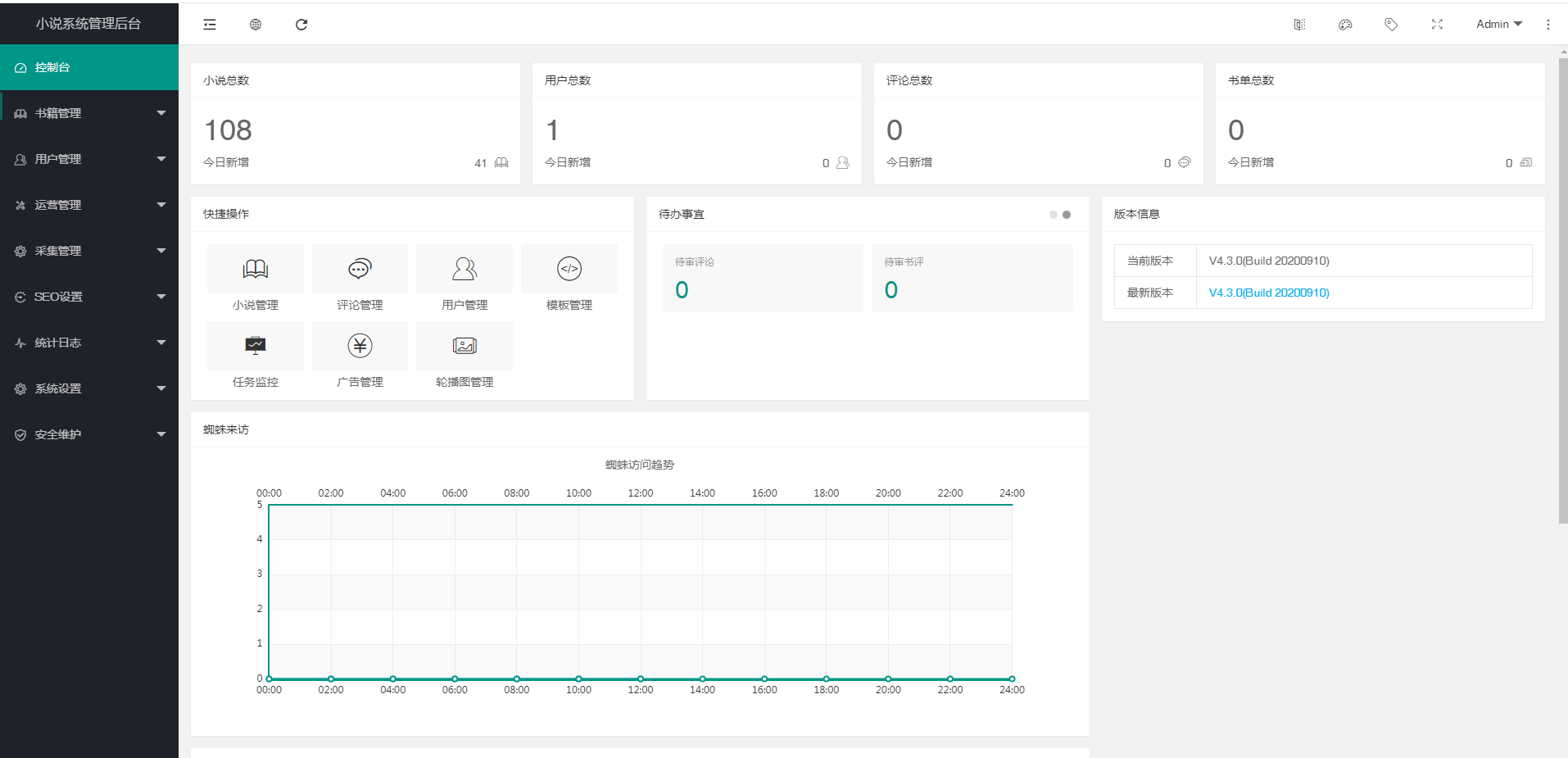The image size is (1568, 758).
Task: Switch to first 待办事宜 carousel dot
Action: tap(1053, 215)
